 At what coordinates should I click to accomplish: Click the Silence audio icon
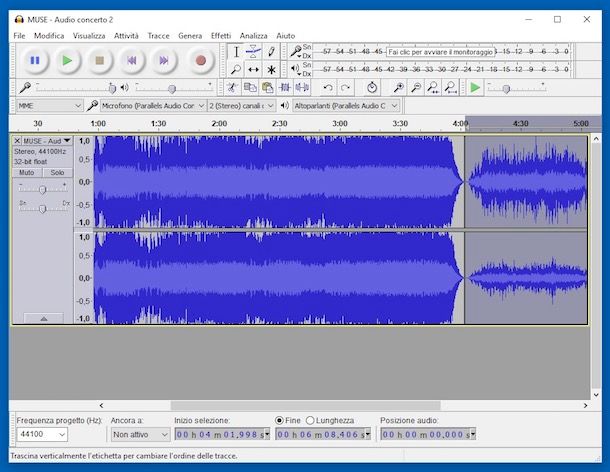[x=302, y=88]
